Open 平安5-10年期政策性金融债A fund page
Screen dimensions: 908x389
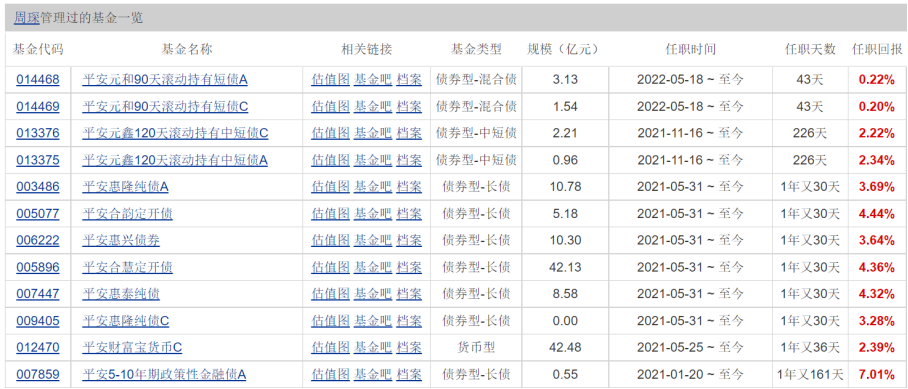tap(164, 375)
